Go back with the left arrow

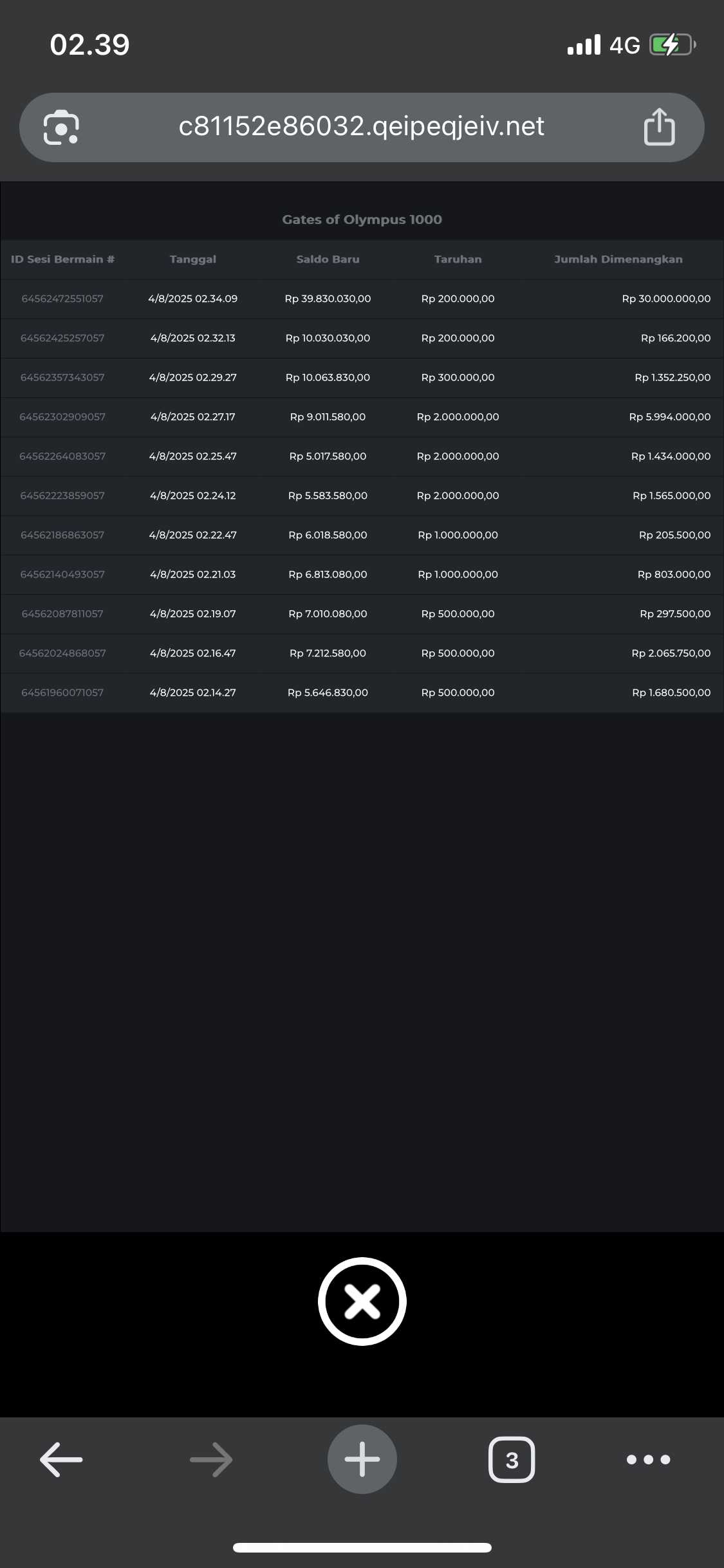[x=61, y=1459]
